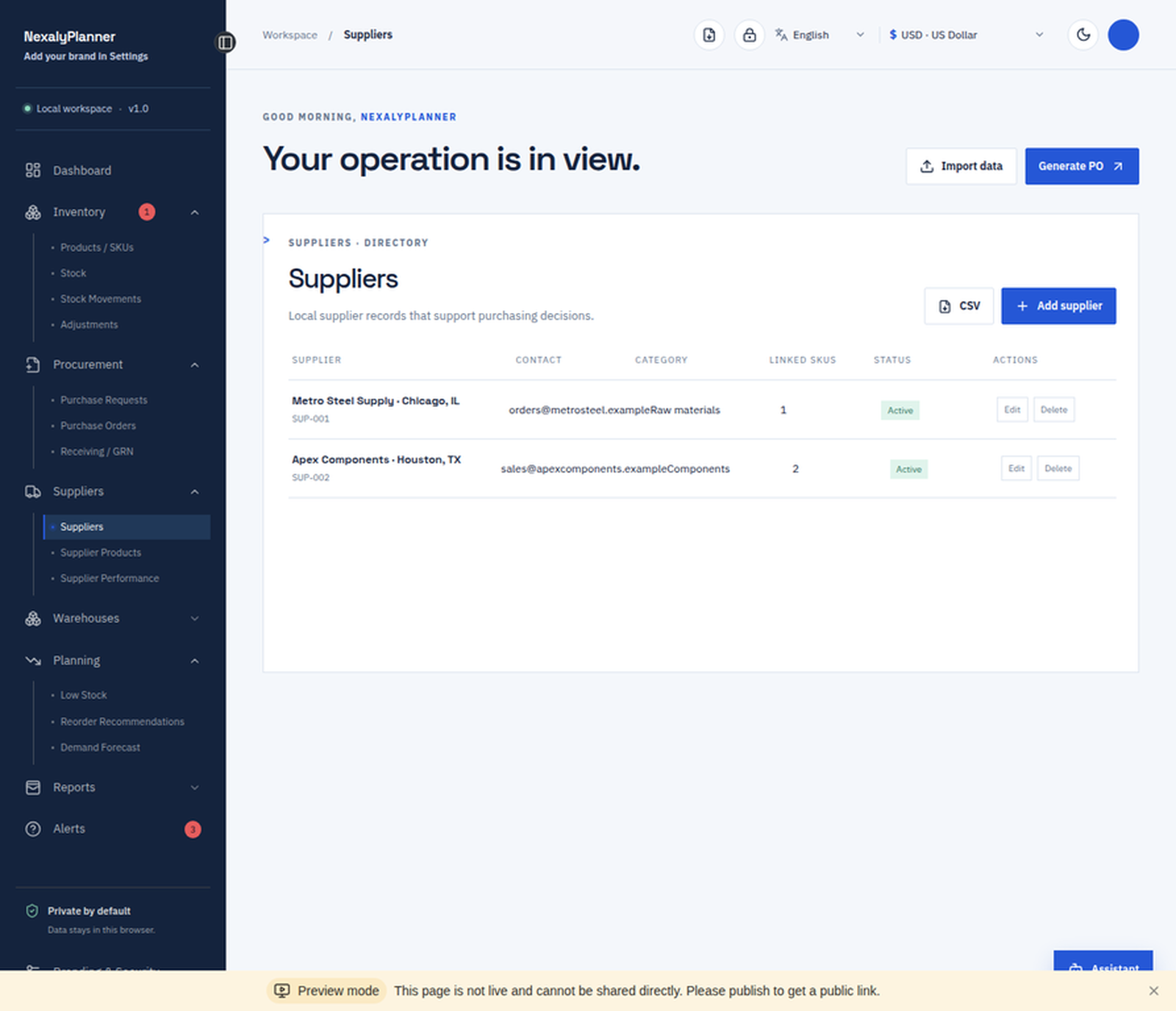The width and height of the screenshot is (1176, 1011).
Task: Edit the Metro Steel Supply row
Action: (1012, 410)
